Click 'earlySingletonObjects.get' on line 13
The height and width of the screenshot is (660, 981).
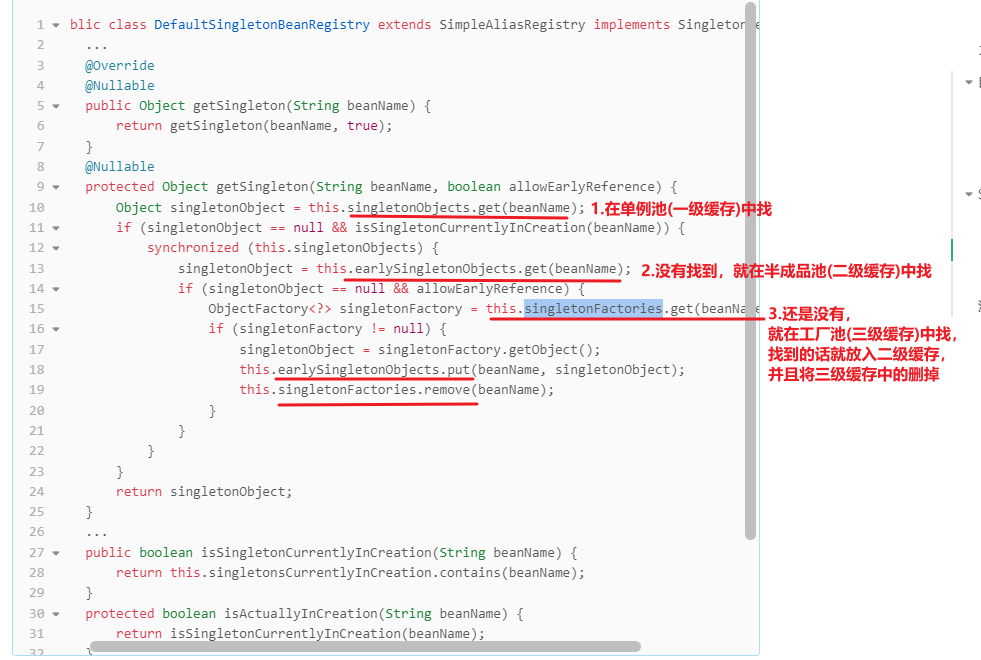(x=451, y=268)
